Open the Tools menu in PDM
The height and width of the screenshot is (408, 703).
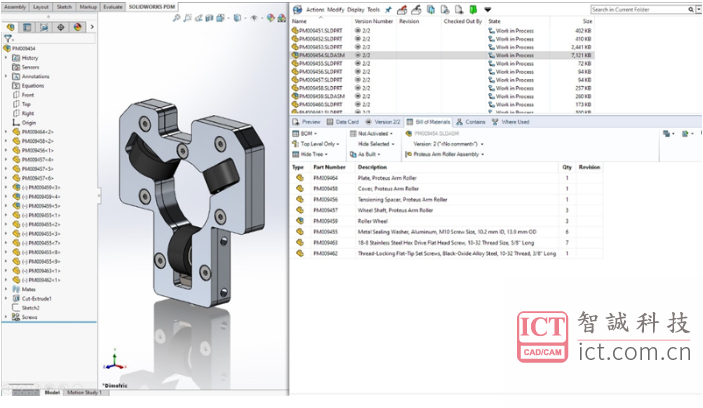coord(373,9)
